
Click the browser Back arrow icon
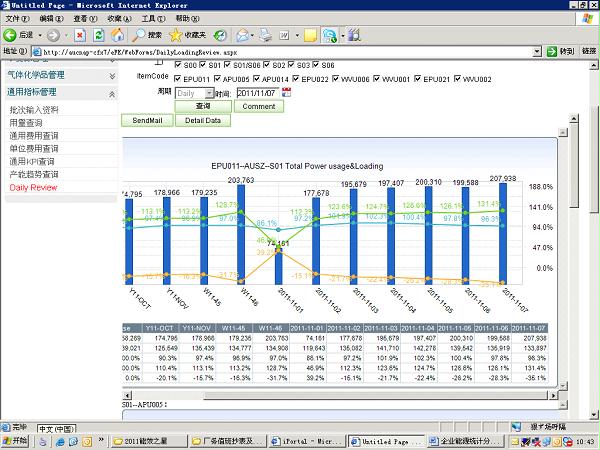point(10,35)
